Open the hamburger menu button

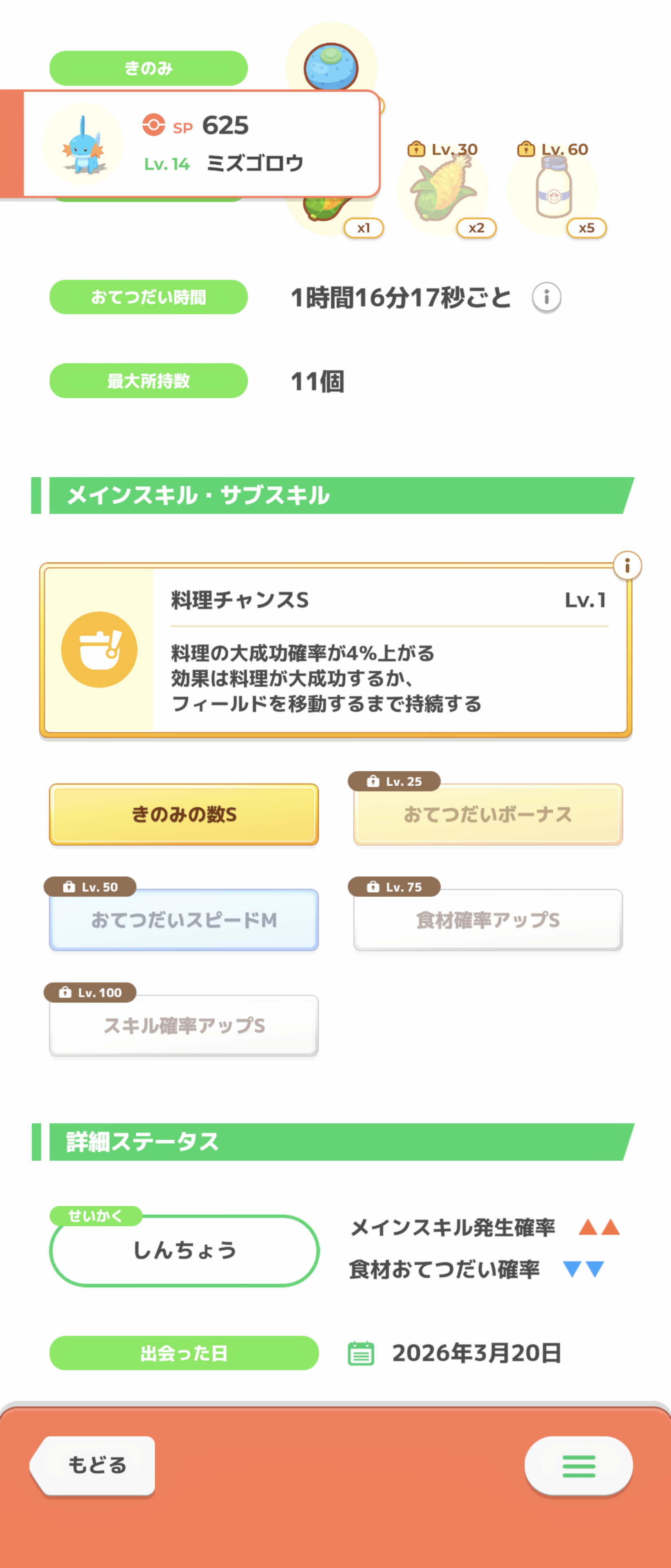point(578,1466)
